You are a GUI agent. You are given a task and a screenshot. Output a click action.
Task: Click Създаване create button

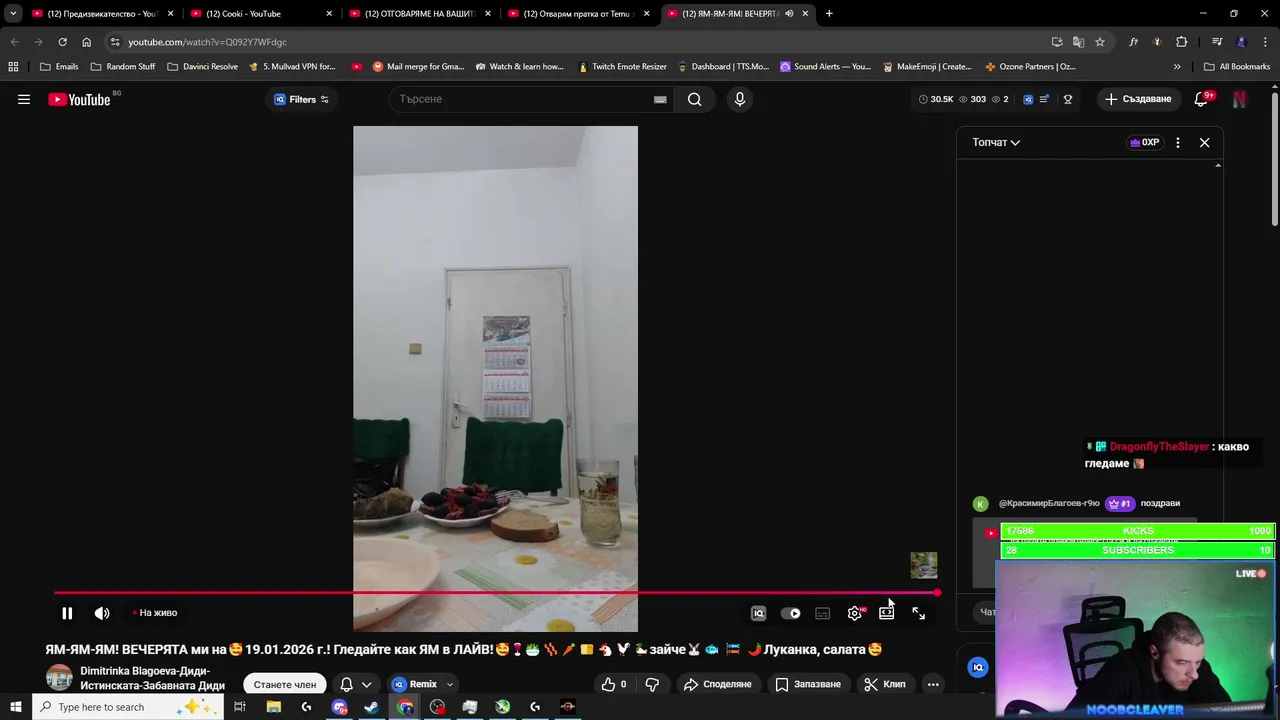pos(1138,99)
